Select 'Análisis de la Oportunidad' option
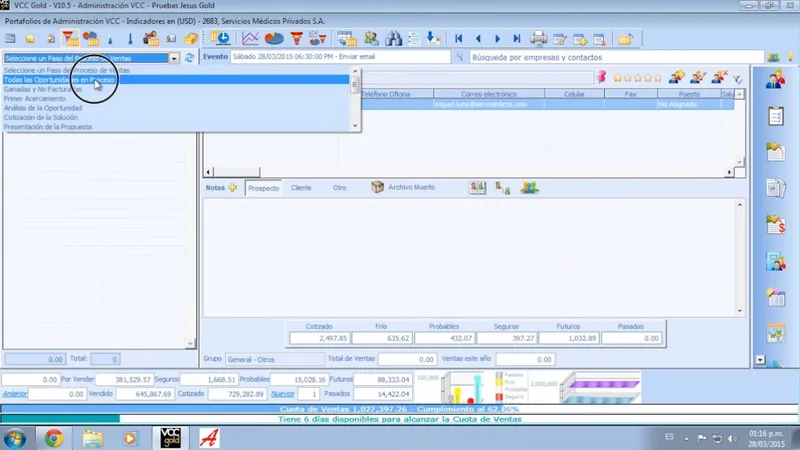This screenshot has width=800, height=450. (x=176, y=108)
